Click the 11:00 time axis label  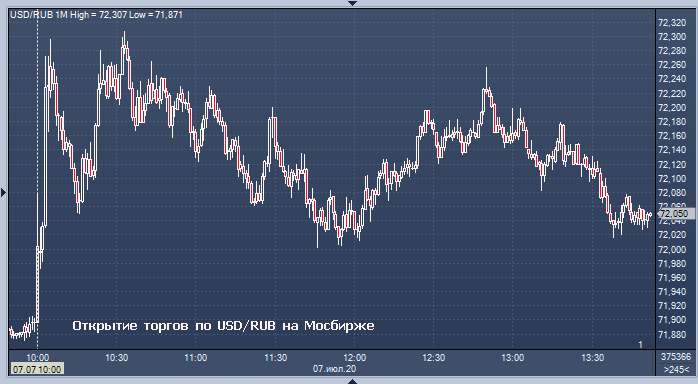(196, 358)
